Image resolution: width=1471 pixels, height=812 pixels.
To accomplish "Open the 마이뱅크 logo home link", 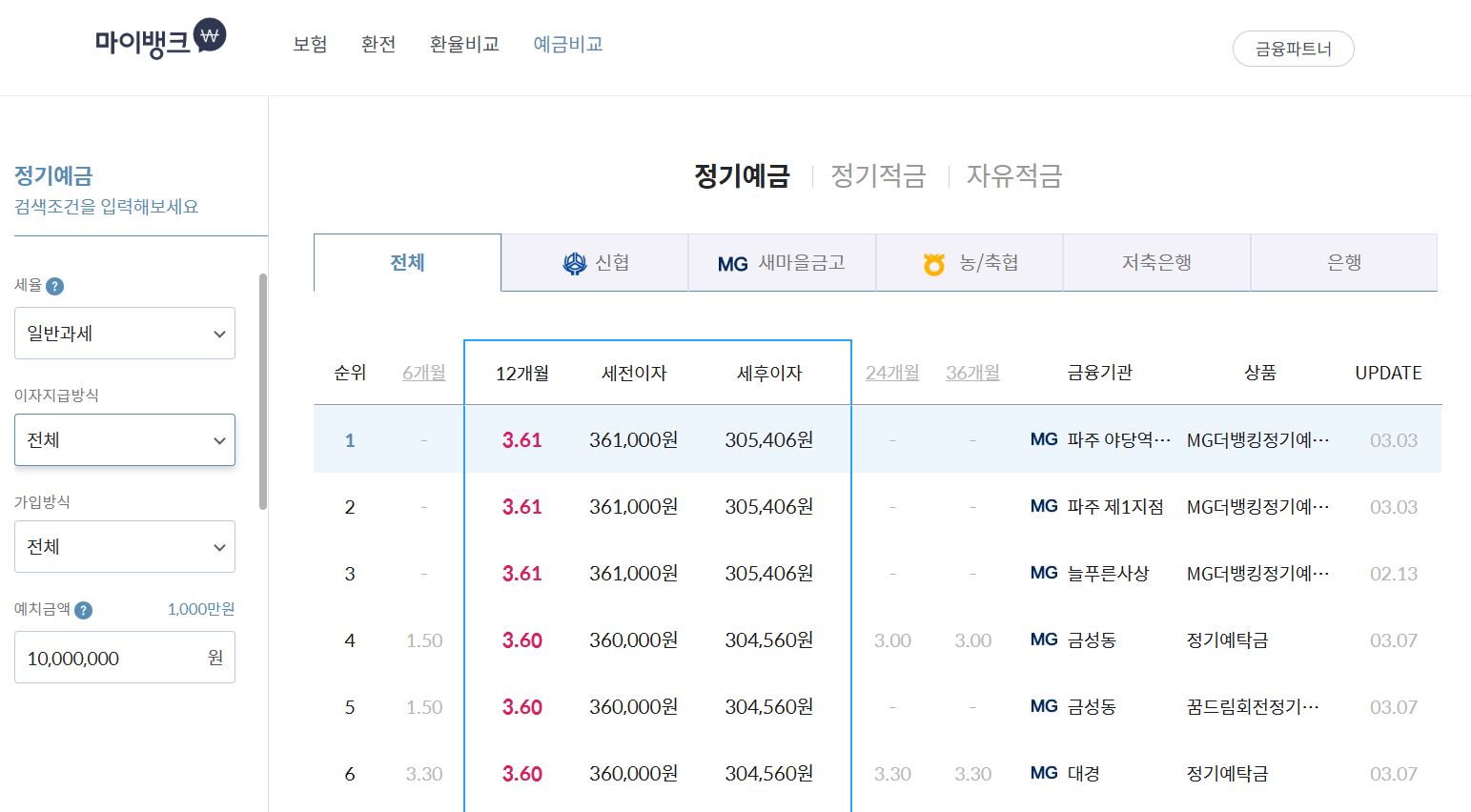I will pos(160,40).
